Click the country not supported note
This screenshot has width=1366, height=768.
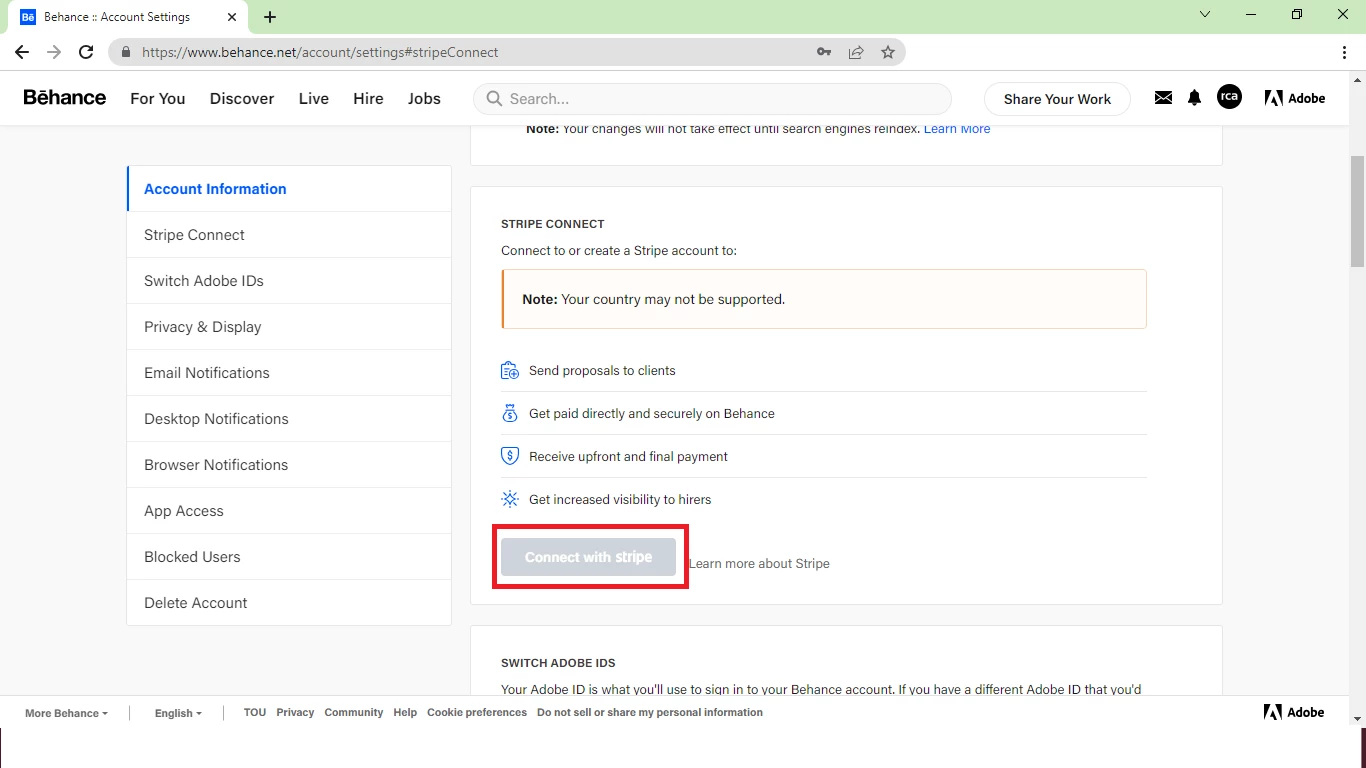click(x=824, y=299)
